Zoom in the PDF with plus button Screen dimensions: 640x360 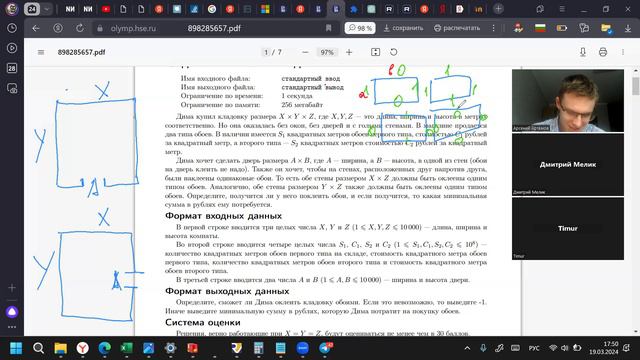349,52
